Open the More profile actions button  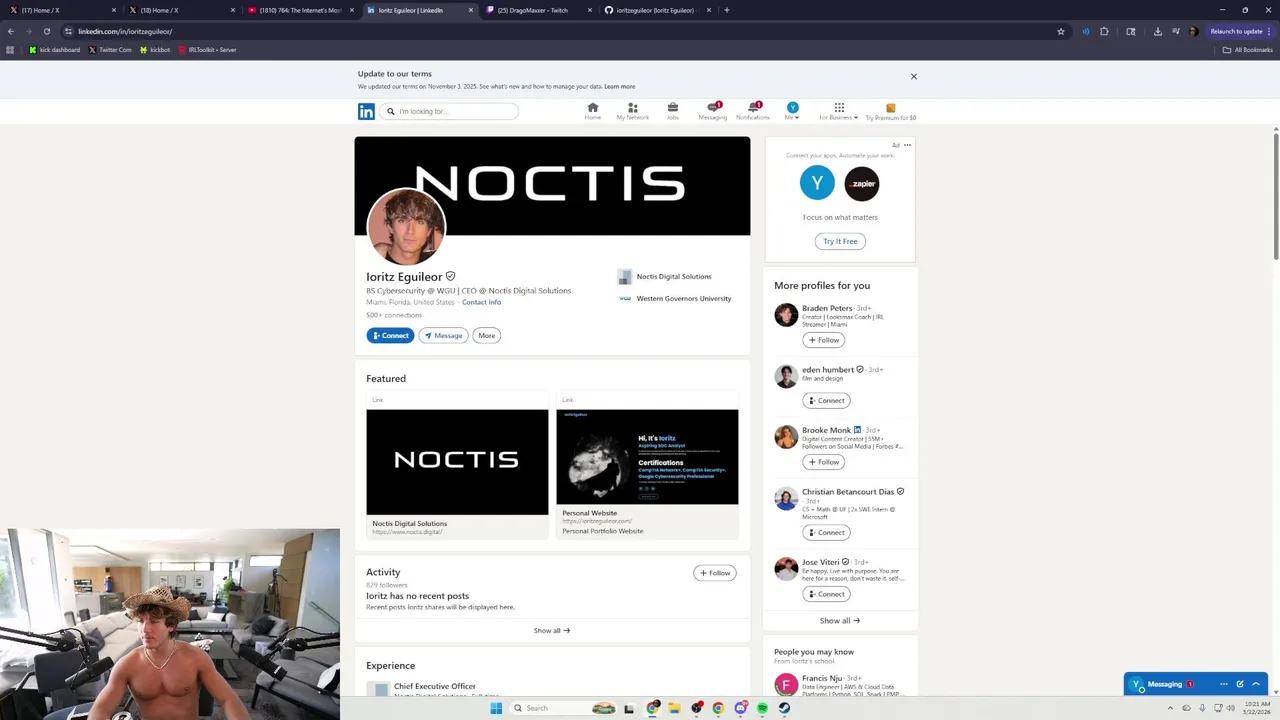click(x=487, y=336)
